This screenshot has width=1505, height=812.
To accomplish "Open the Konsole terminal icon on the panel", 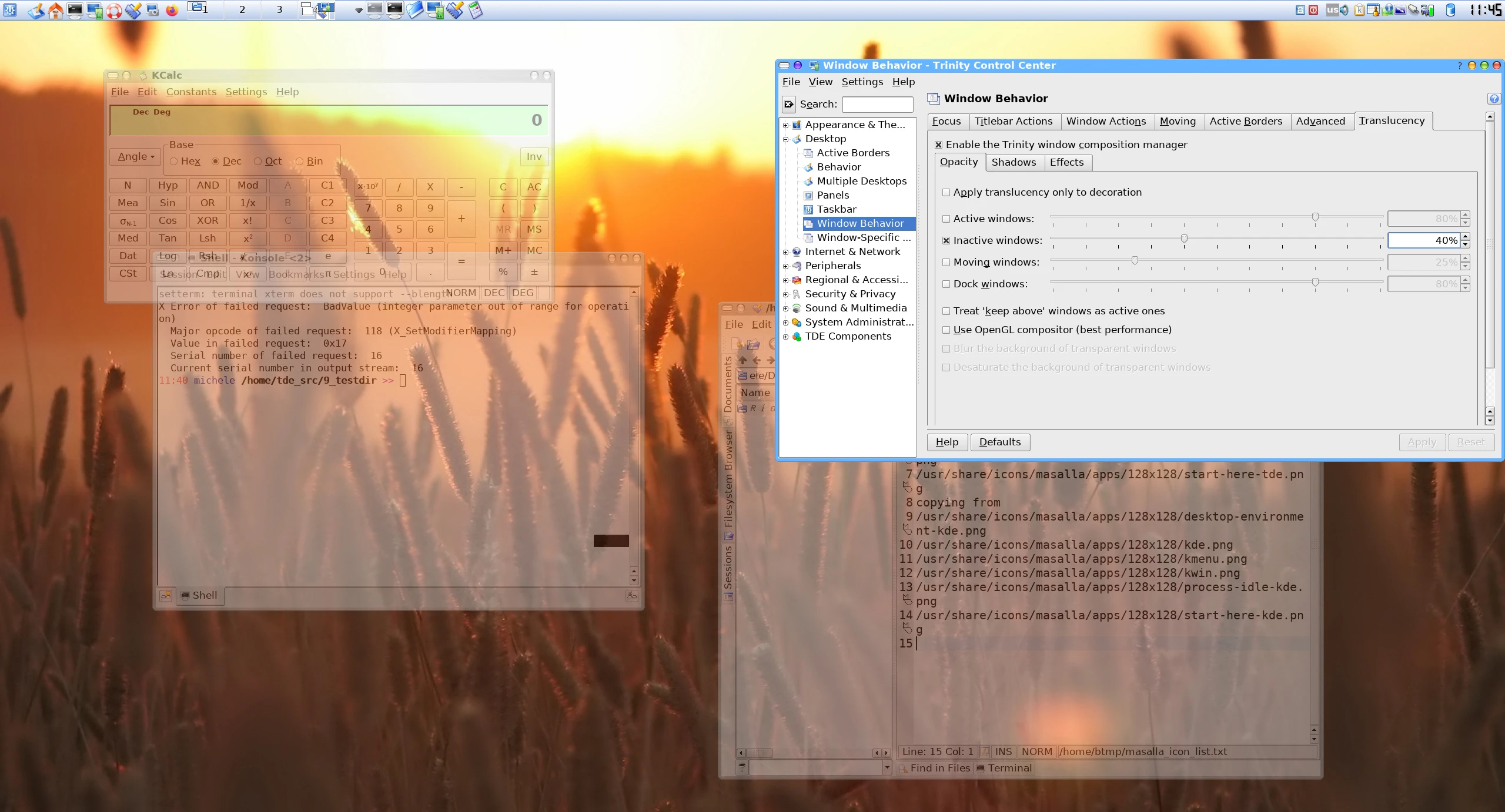I will pyautogui.click(x=75, y=10).
